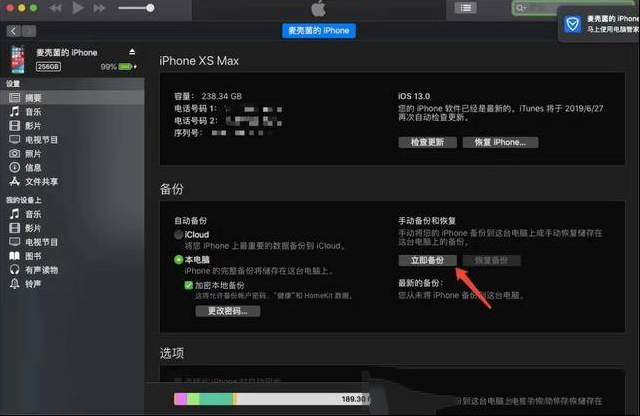Toggle the 加密本地备份 checkbox
The image size is (640, 416).
(189, 285)
